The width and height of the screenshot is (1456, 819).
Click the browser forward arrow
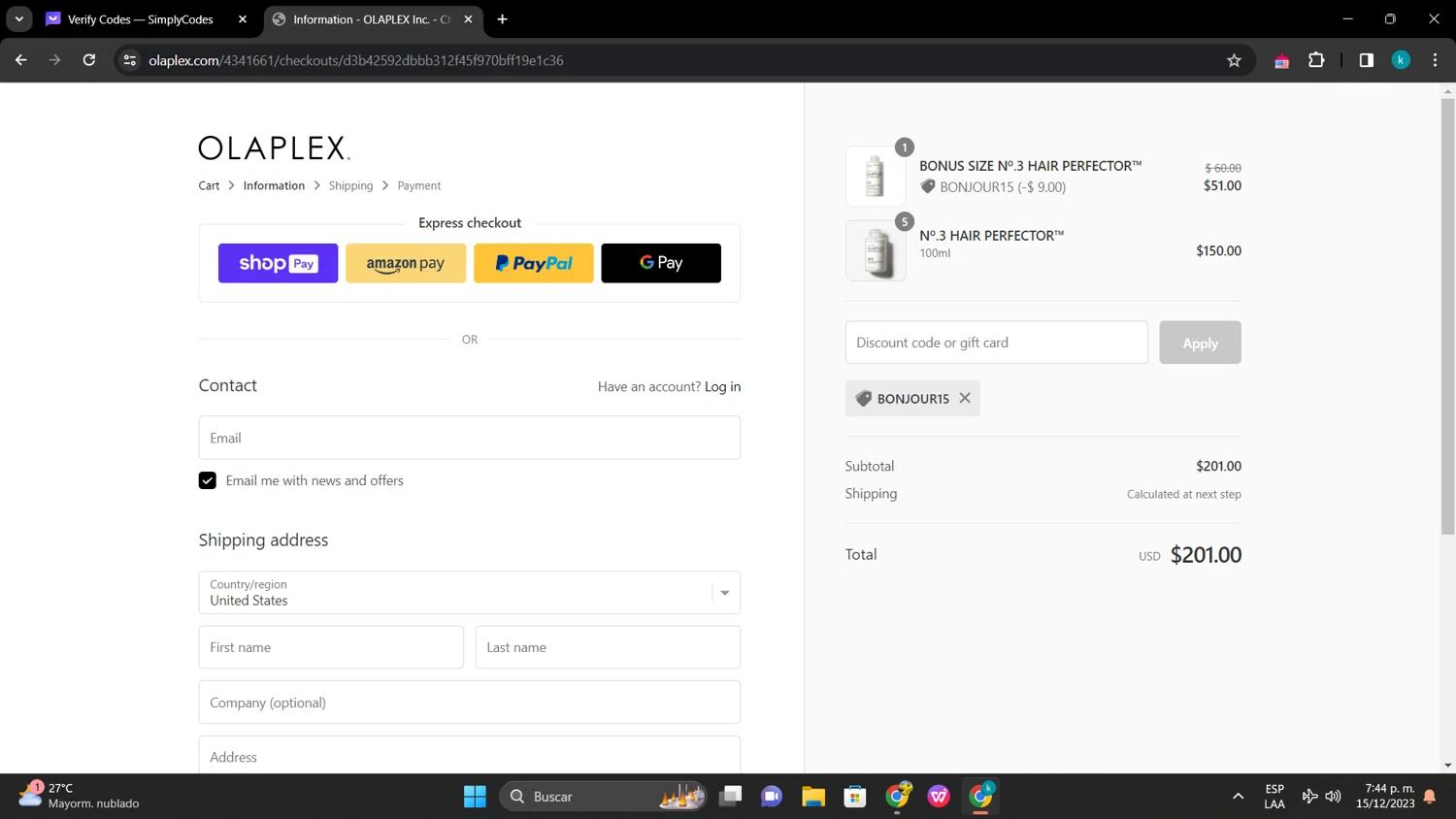[54, 60]
